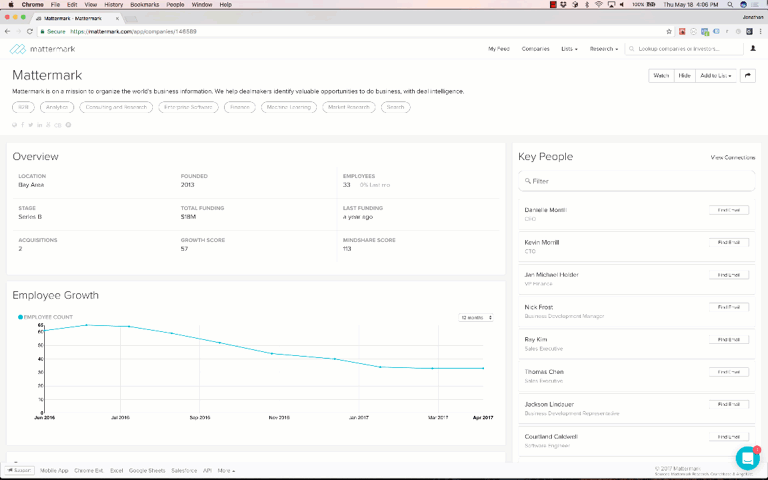Click the Bluetooth menu bar icon
The width and height of the screenshot is (768, 480).
[x=587, y=4]
